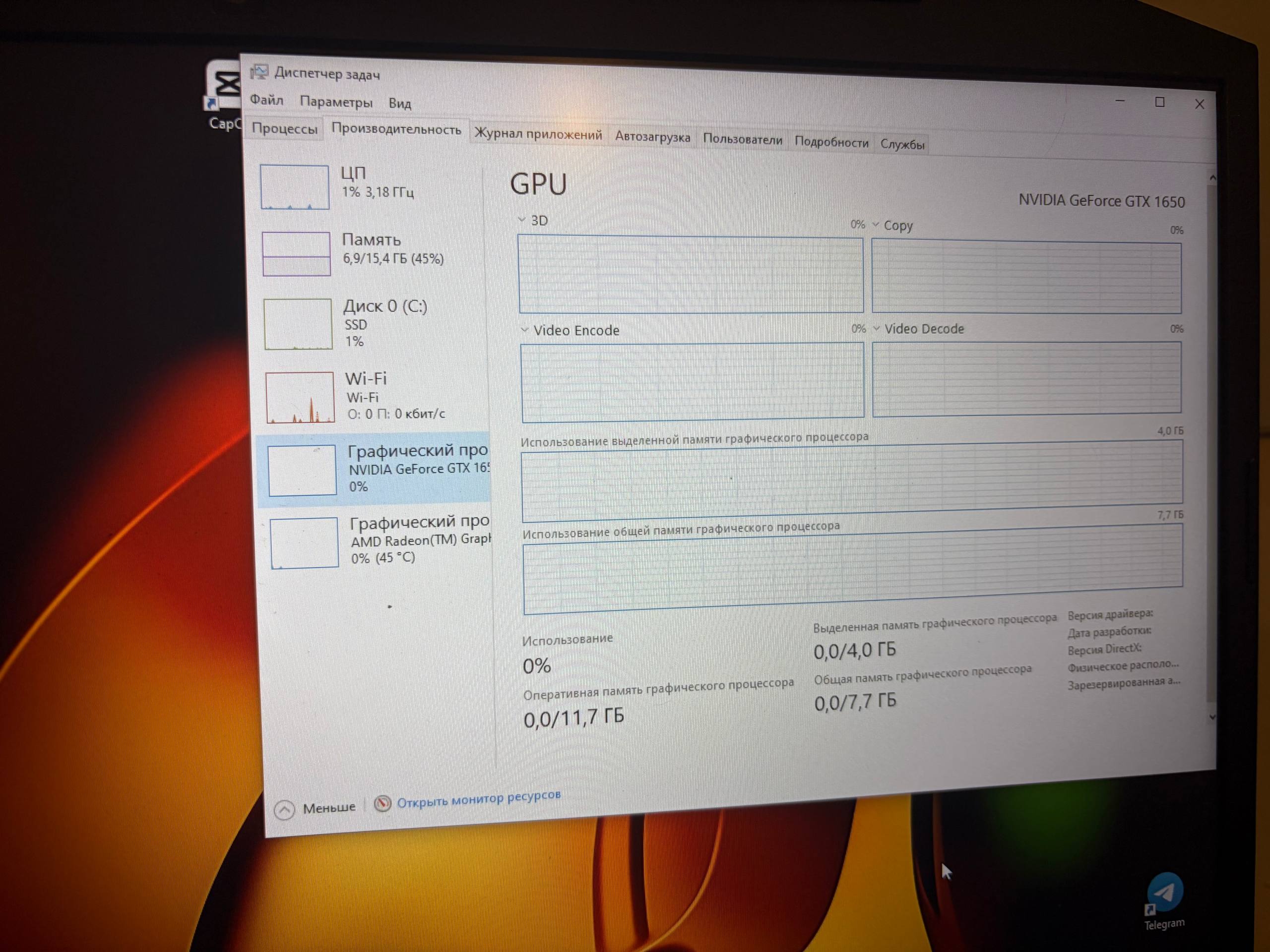Click the 0,0/7,7 ГБ shared memory value
The width and height of the screenshot is (1270, 952).
click(x=855, y=701)
